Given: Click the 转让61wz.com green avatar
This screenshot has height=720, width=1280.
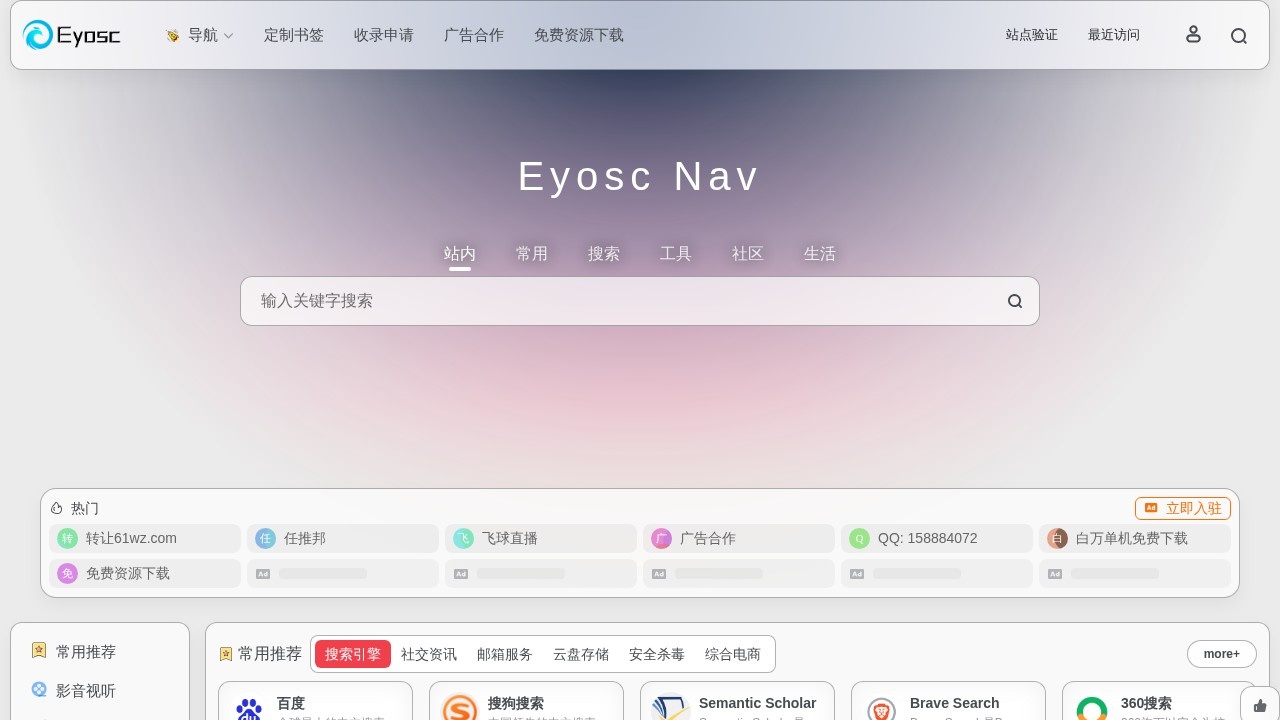Looking at the screenshot, I should pyautogui.click(x=67, y=539).
